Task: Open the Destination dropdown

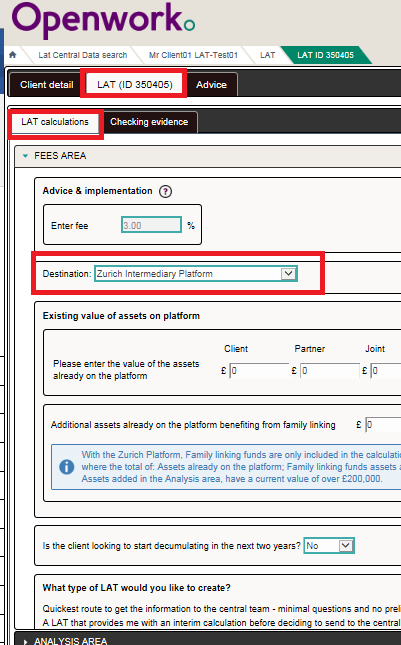Action: [x=196, y=274]
